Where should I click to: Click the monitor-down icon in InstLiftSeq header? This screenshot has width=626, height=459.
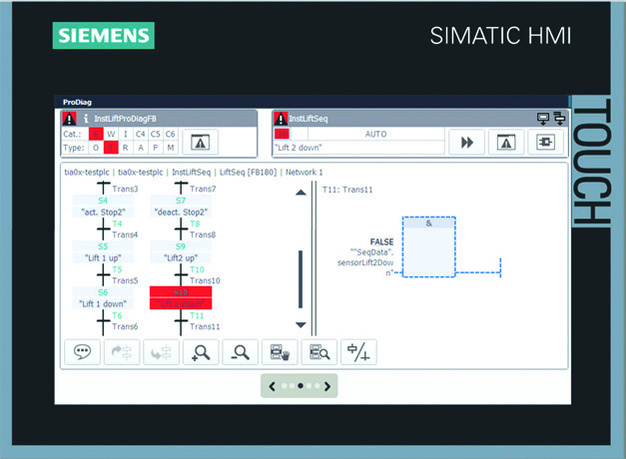point(543,119)
